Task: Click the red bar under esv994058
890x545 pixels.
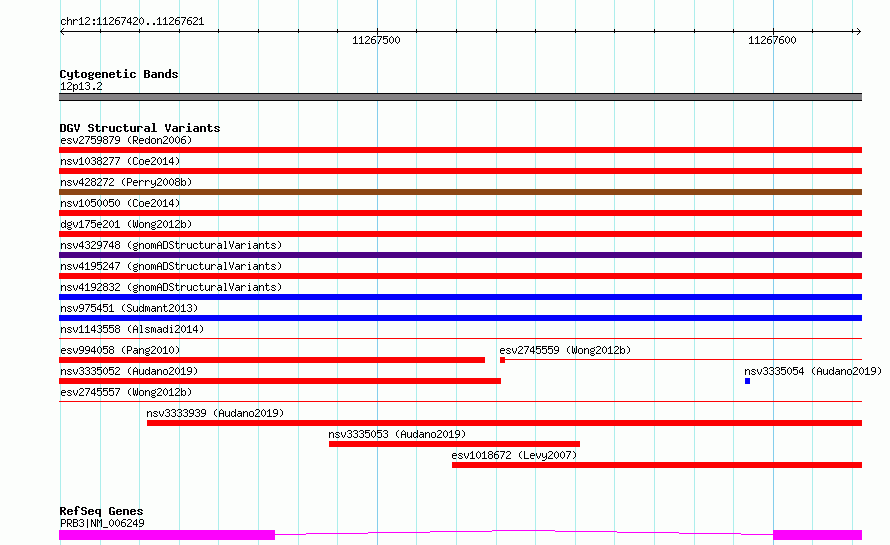Action: (x=272, y=360)
